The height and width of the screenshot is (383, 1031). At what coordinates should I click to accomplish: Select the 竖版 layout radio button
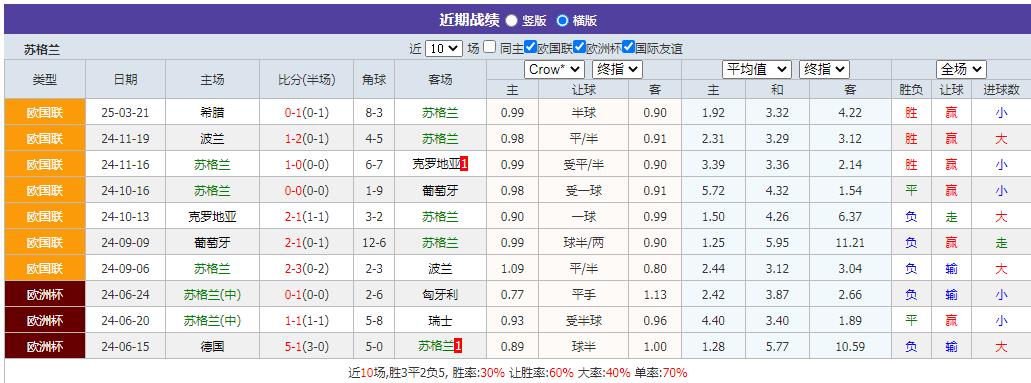point(512,20)
